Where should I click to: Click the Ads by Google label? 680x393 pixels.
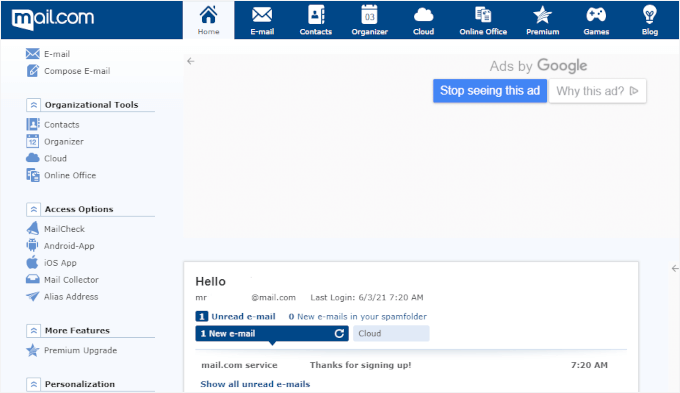pos(538,66)
